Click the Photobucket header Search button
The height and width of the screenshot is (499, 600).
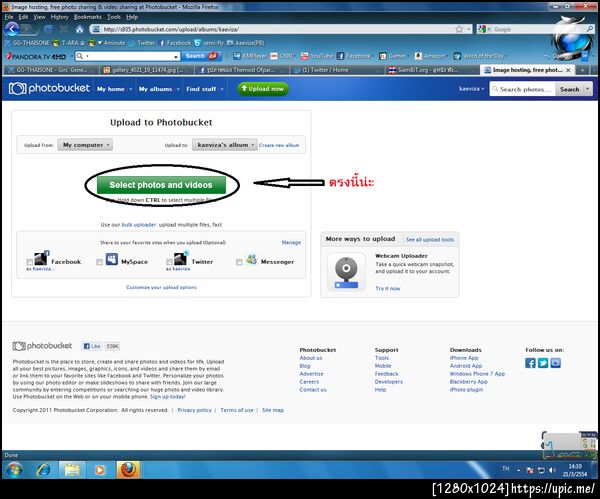569,89
